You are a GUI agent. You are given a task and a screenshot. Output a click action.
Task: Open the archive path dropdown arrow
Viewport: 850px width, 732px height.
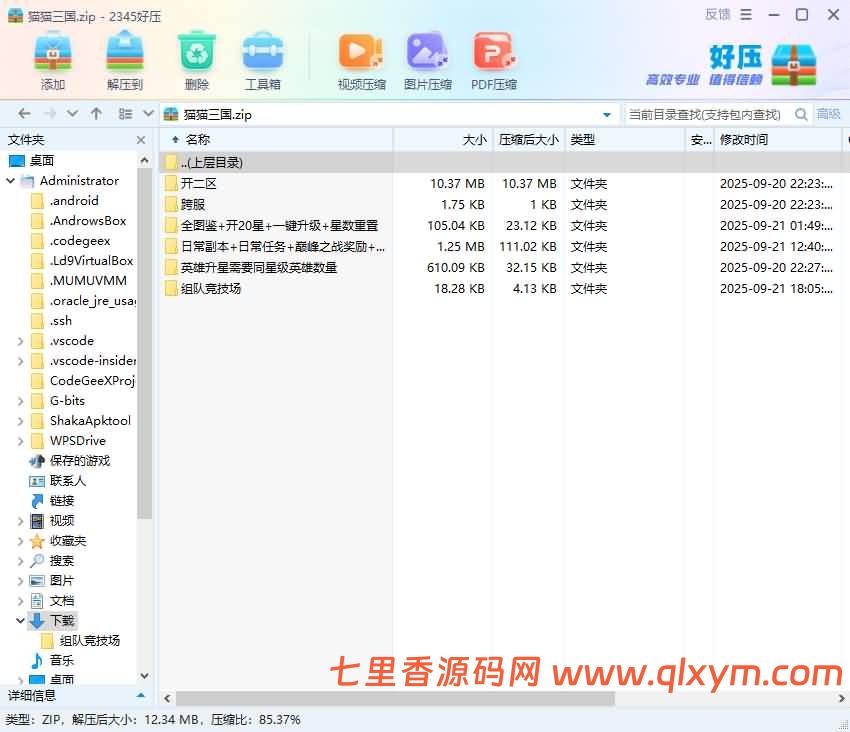(x=607, y=114)
